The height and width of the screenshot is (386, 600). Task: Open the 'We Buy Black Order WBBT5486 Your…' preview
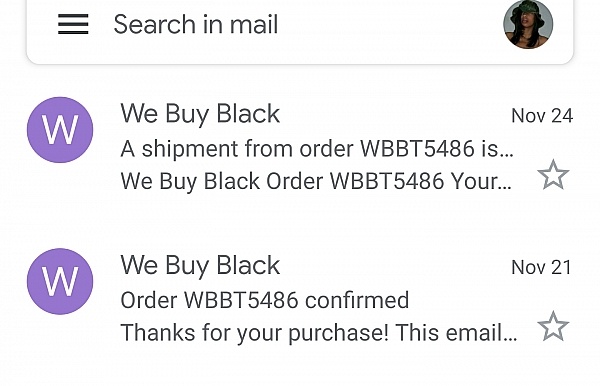click(316, 181)
